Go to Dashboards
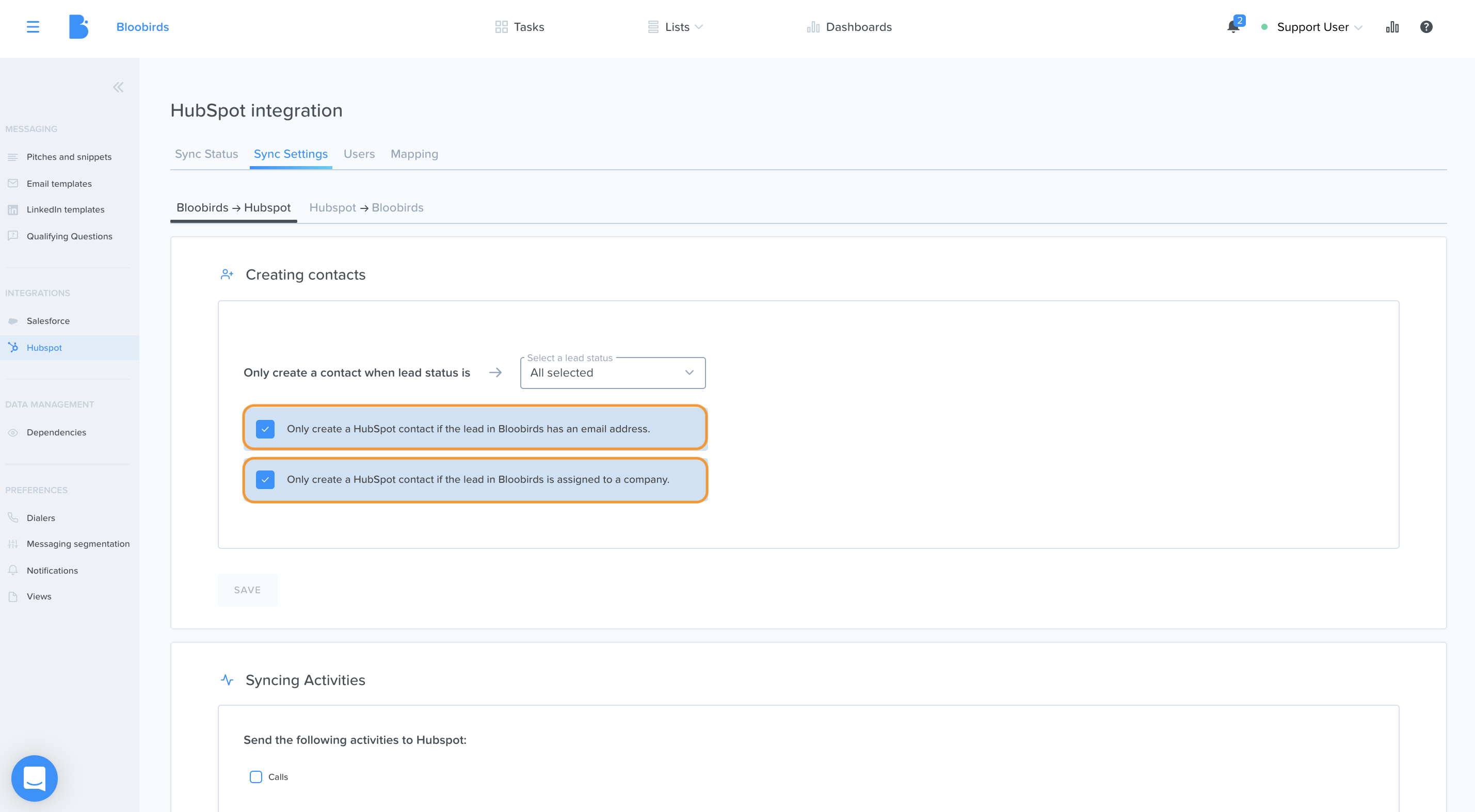This screenshot has width=1475, height=812. coord(859,27)
